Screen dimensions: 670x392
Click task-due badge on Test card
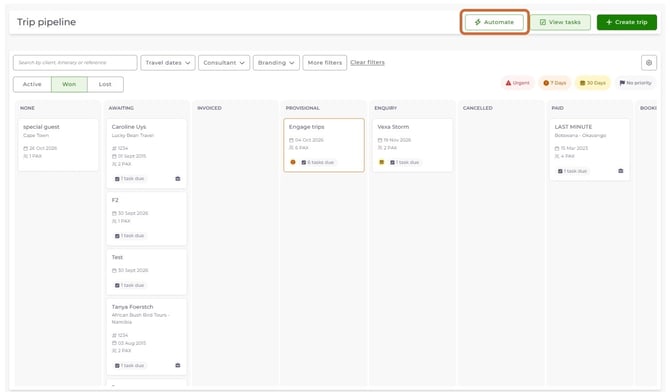tap(129, 285)
